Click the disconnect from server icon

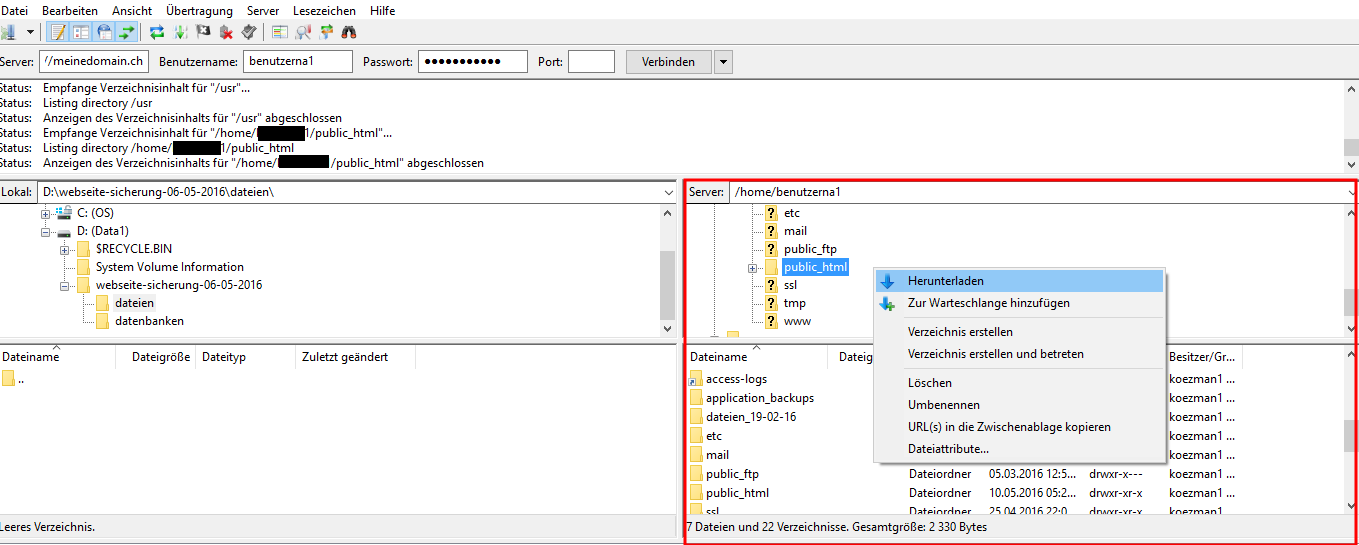(226, 32)
